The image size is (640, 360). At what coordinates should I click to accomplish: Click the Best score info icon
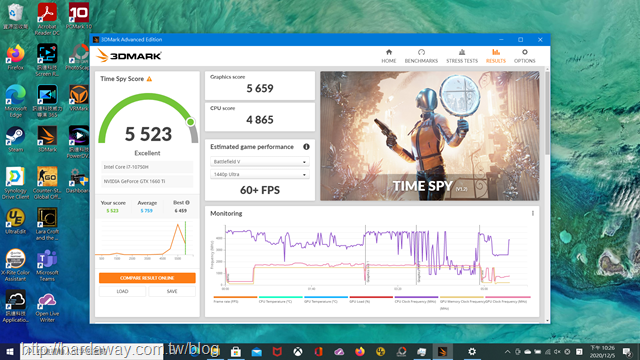coord(187,202)
